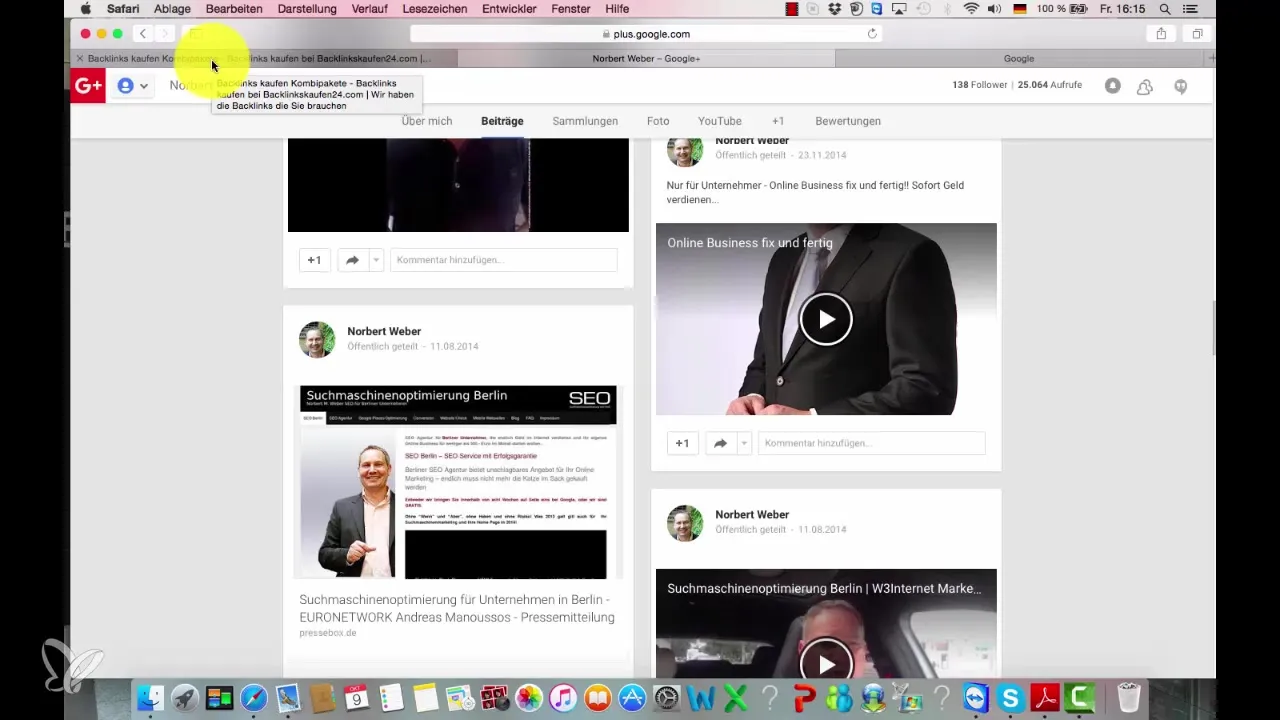Show all tabs overview icon in Safari

(1197, 34)
